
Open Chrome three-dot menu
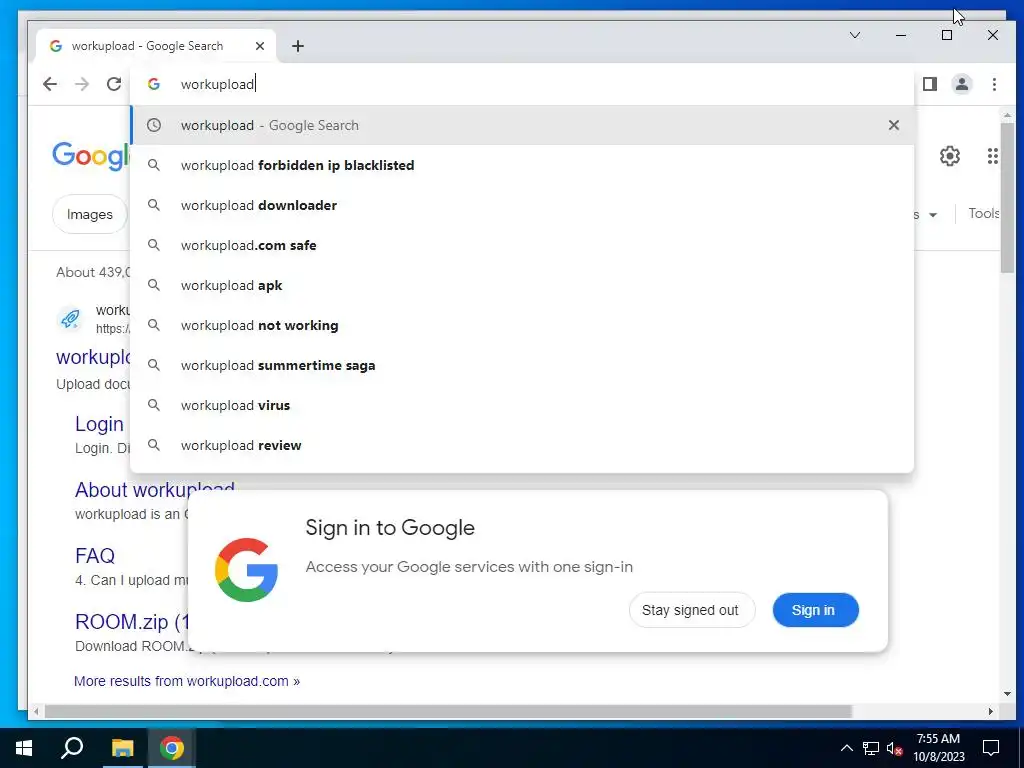994,84
